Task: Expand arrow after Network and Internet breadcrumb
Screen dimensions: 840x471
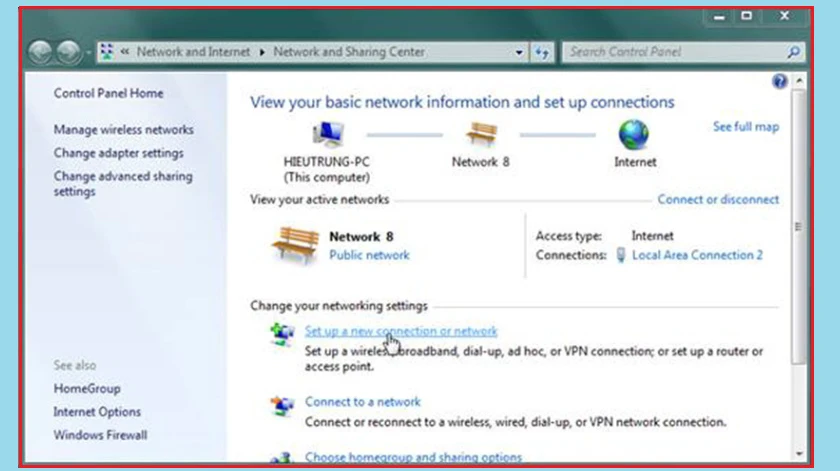Action: (x=262, y=52)
